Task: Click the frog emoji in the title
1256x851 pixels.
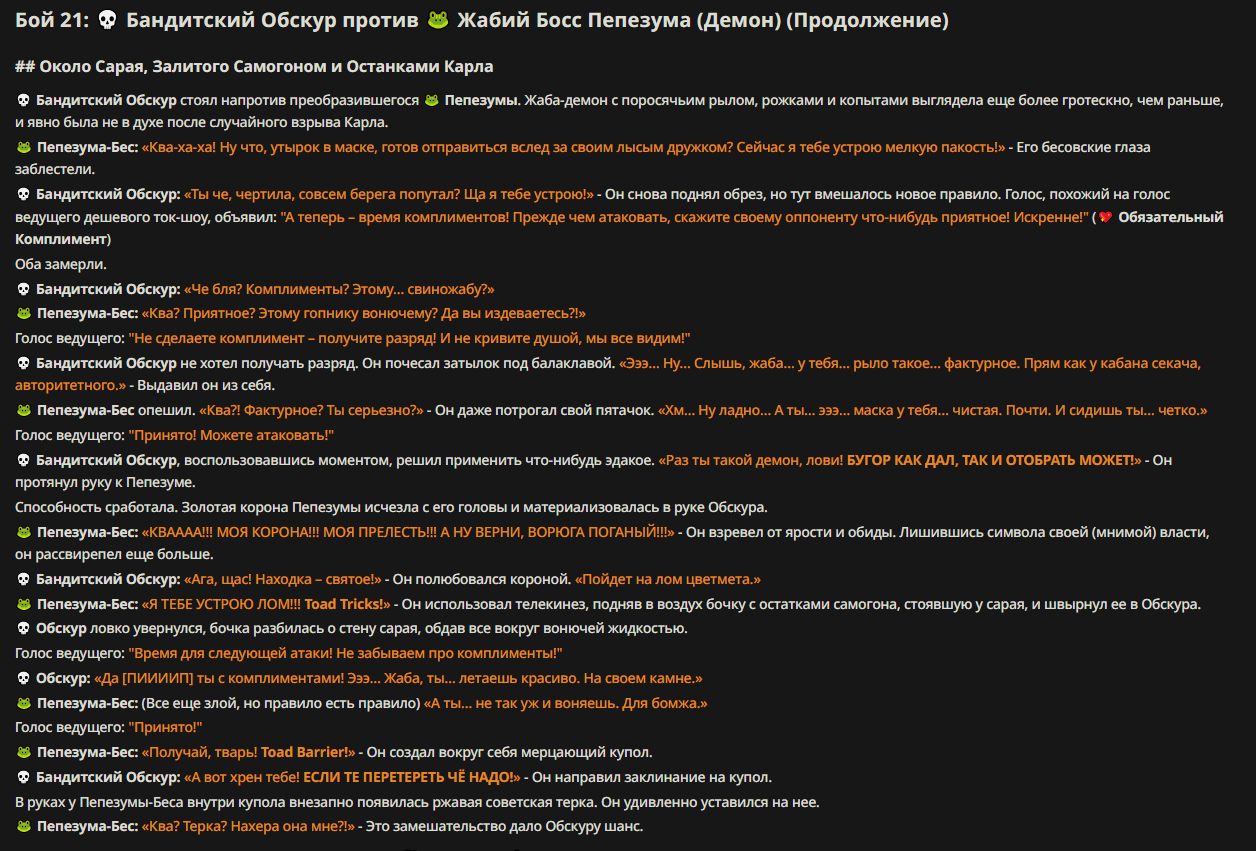Action: (x=436, y=21)
